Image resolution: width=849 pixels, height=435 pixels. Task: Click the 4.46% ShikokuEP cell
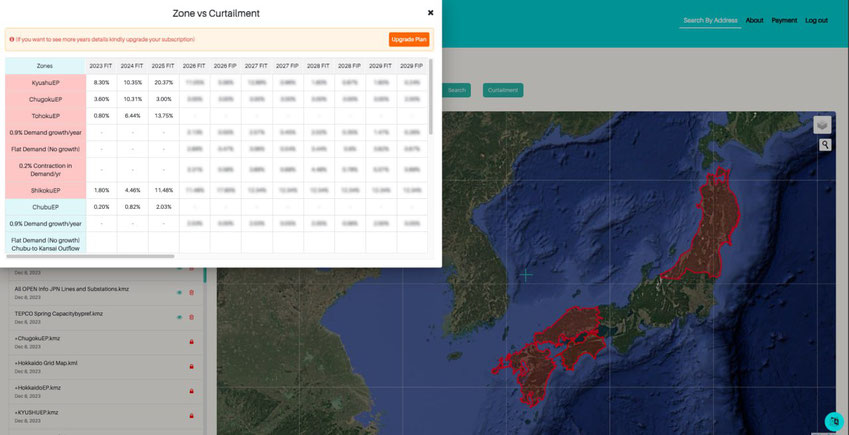coord(132,190)
